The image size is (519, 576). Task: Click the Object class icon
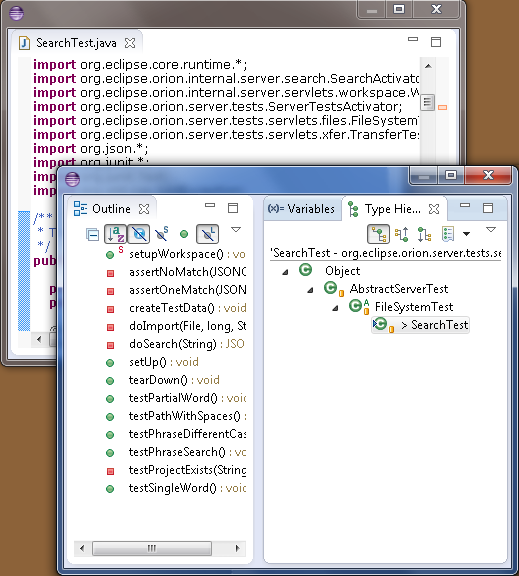click(x=306, y=270)
